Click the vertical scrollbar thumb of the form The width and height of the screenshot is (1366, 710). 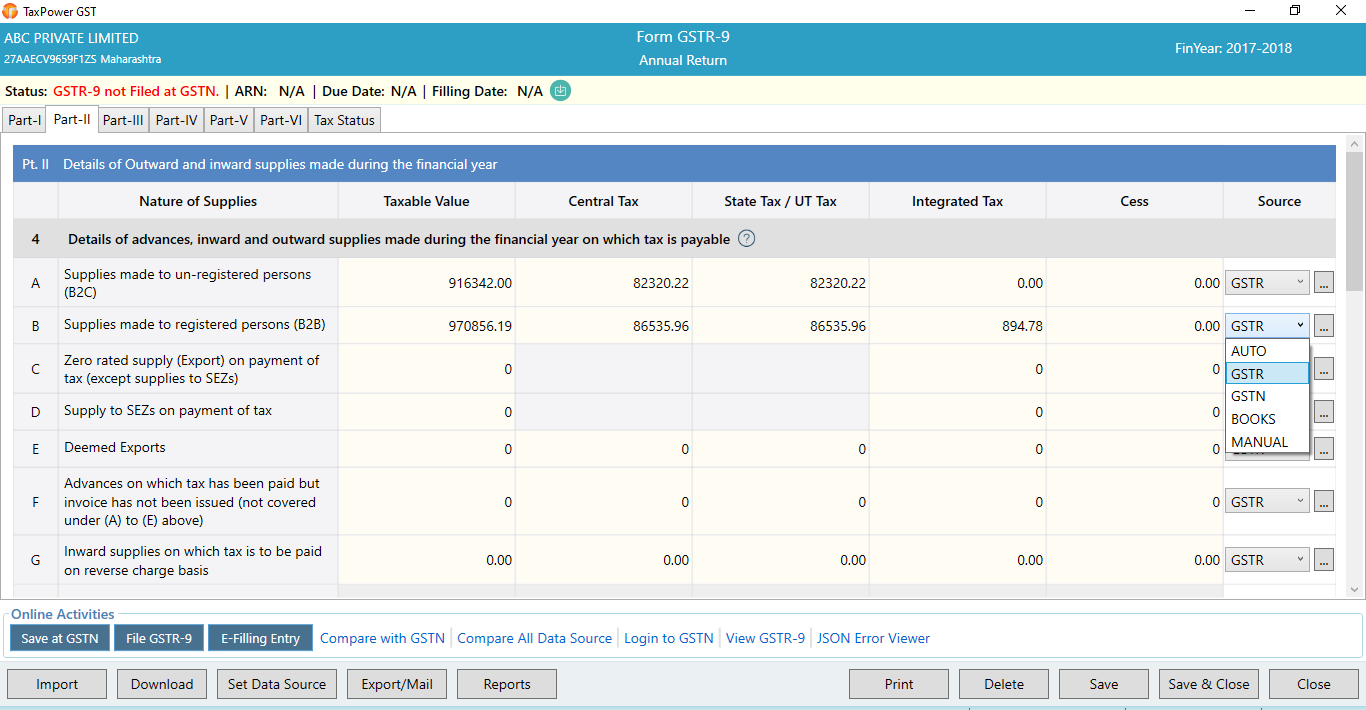[x=1355, y=220]
